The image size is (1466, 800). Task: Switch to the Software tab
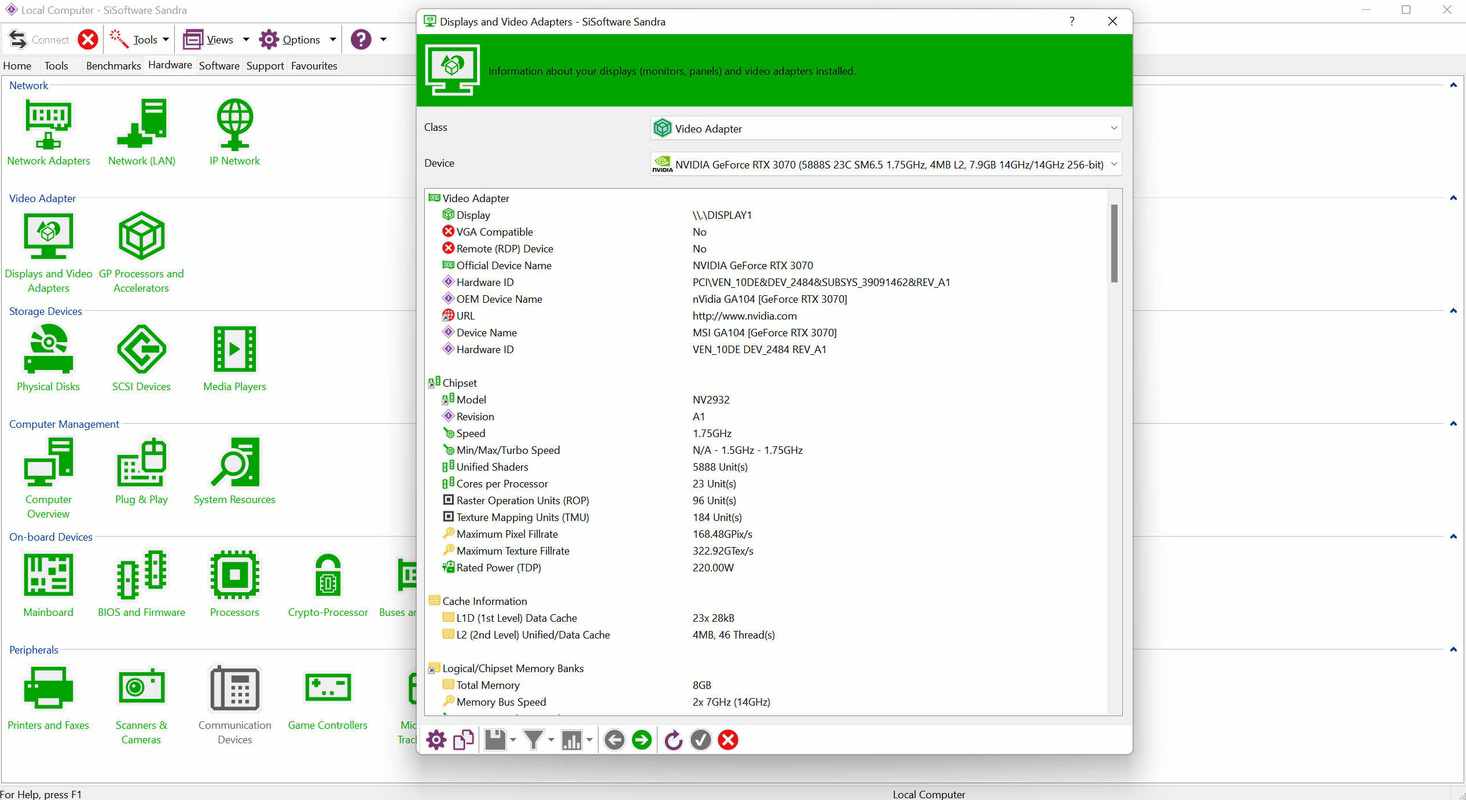pyautogui.click(x=219, y=65)
